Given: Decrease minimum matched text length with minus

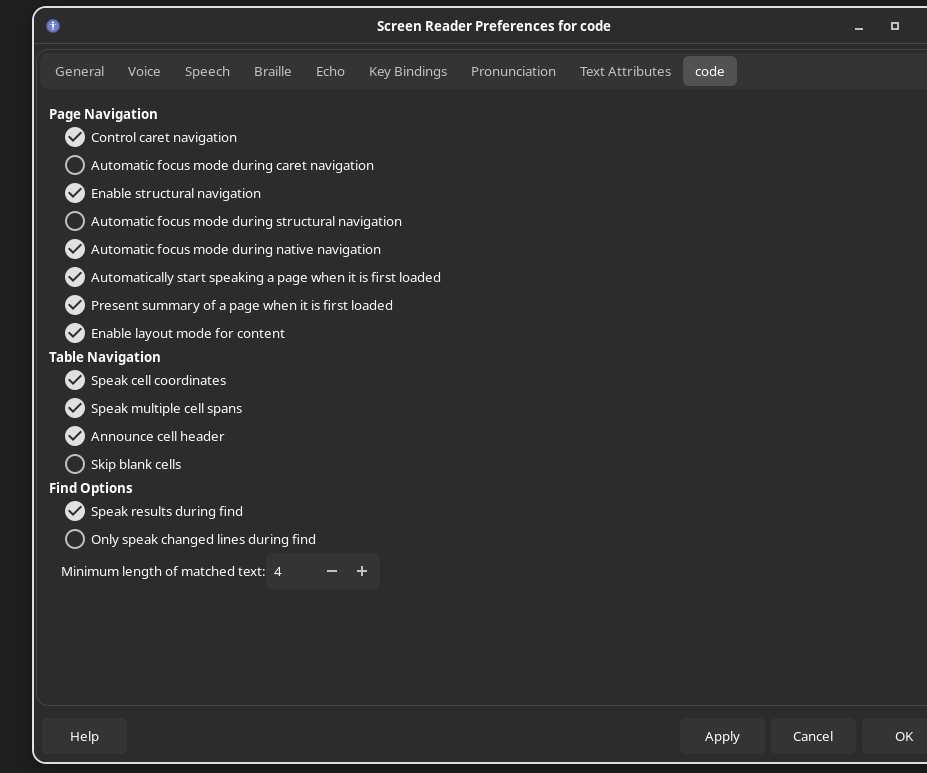Looking at the screenshot, I should coord(332,571).
